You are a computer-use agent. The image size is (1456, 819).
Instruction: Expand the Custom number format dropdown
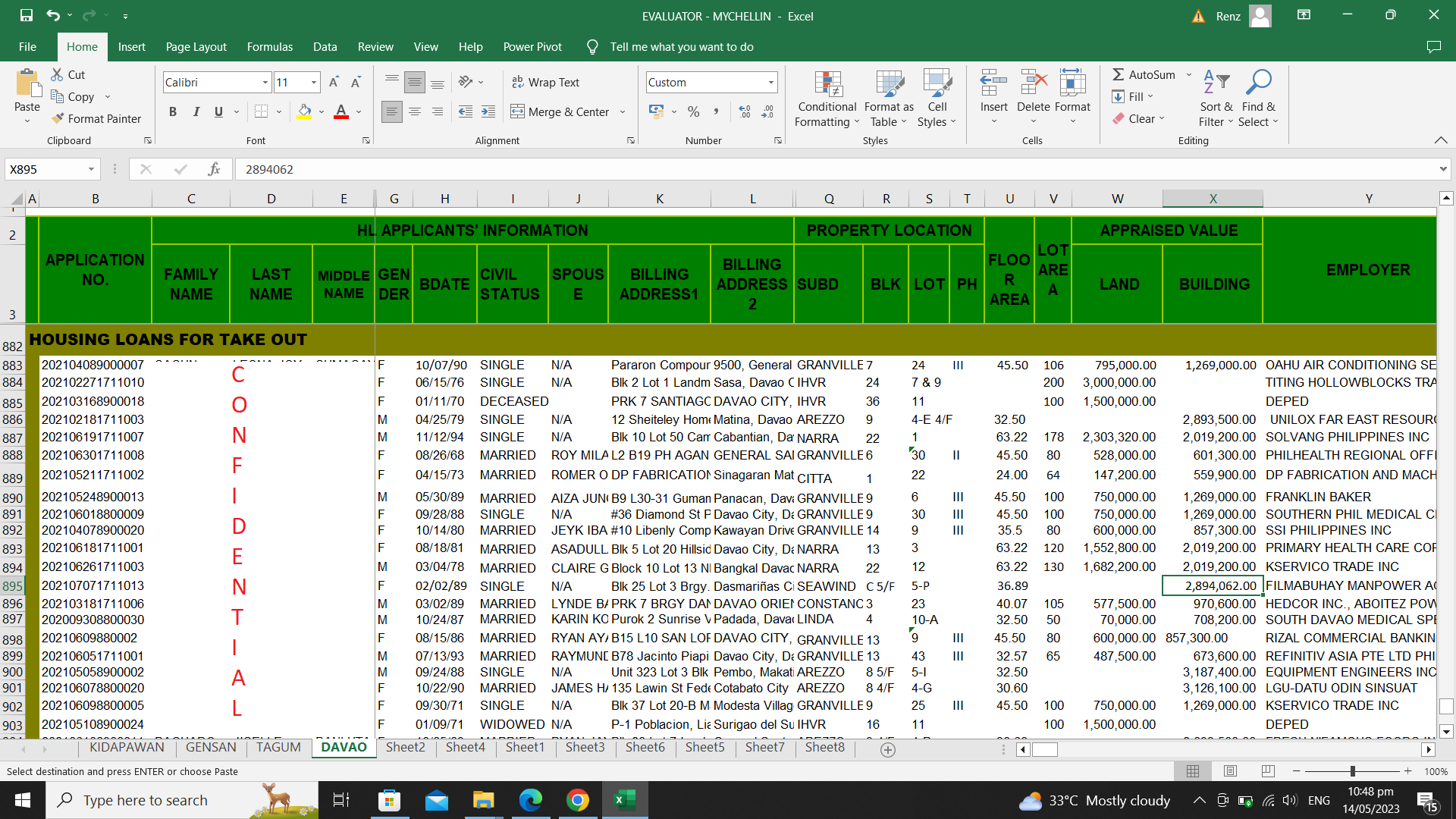pos(770,83)
